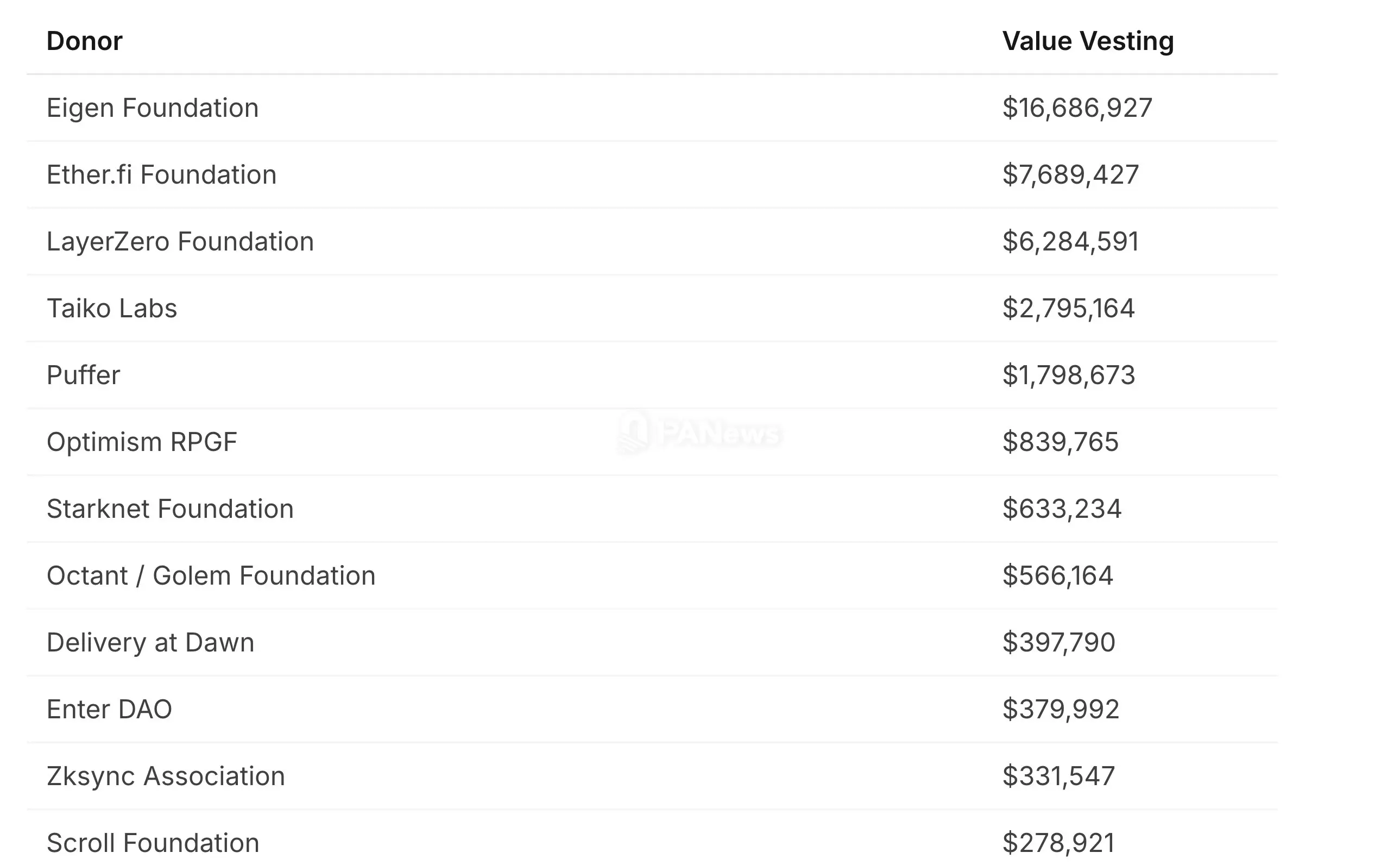Image resolution: width=1400 pixels, height=865 pixels.
Task: Click the Puffer donor entry
Action: click(x=84, y=375)
